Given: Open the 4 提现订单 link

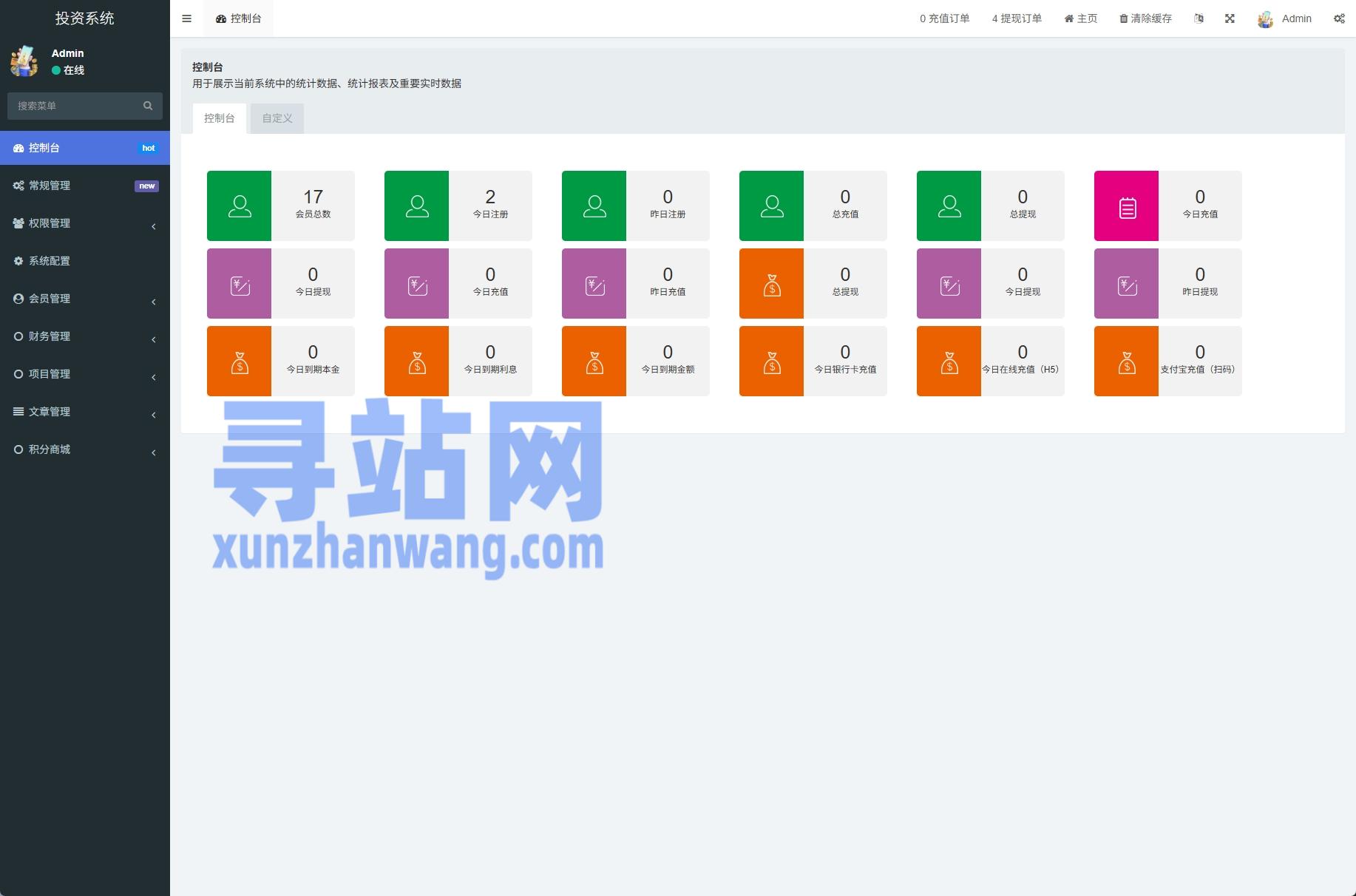Looking at the screenshot, I should tap(1017, 18).
